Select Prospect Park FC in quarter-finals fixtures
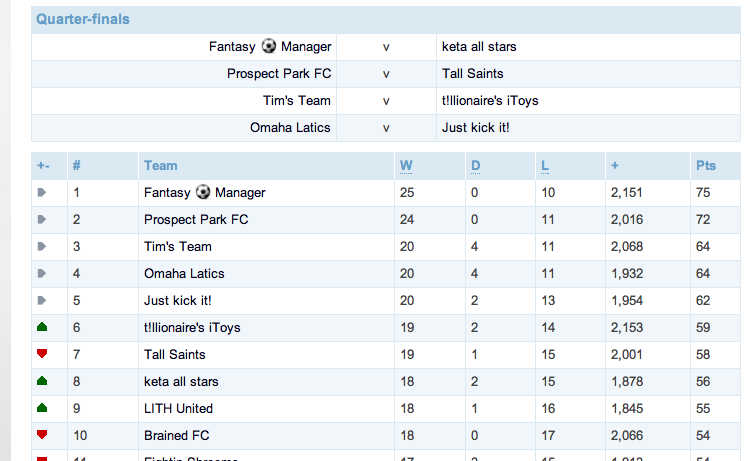Viewport: 747px width, 461px height. (279, 73)
